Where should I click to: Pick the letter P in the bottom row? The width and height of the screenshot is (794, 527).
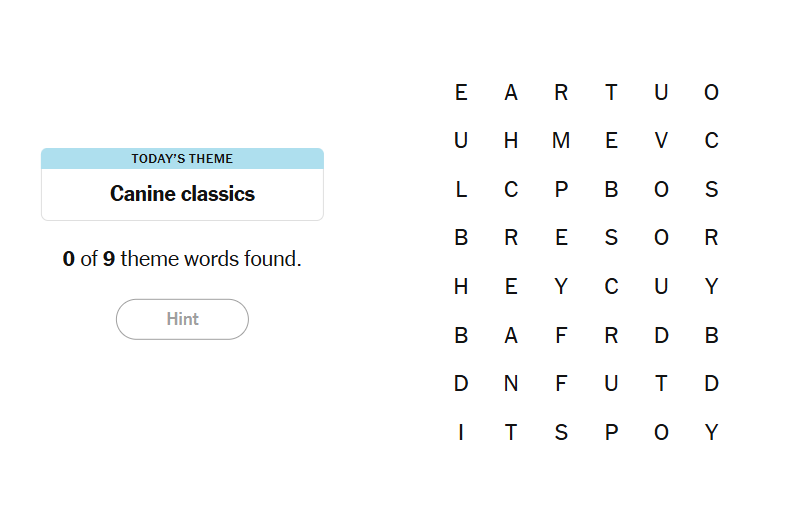(611, 433)
